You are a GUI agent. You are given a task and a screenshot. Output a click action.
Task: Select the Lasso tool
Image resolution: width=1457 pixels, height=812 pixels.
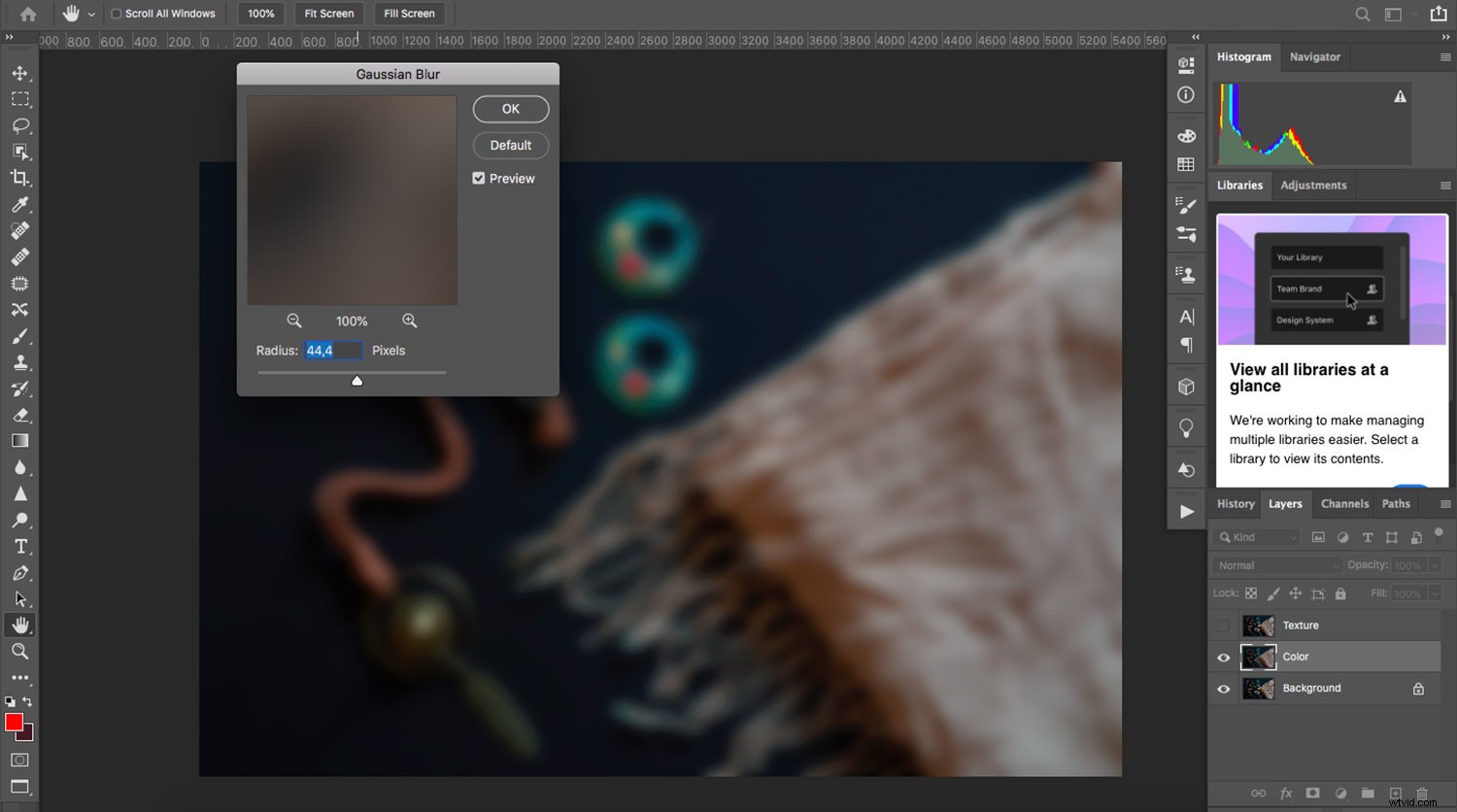pyautogui.click(x=20, y=125)
